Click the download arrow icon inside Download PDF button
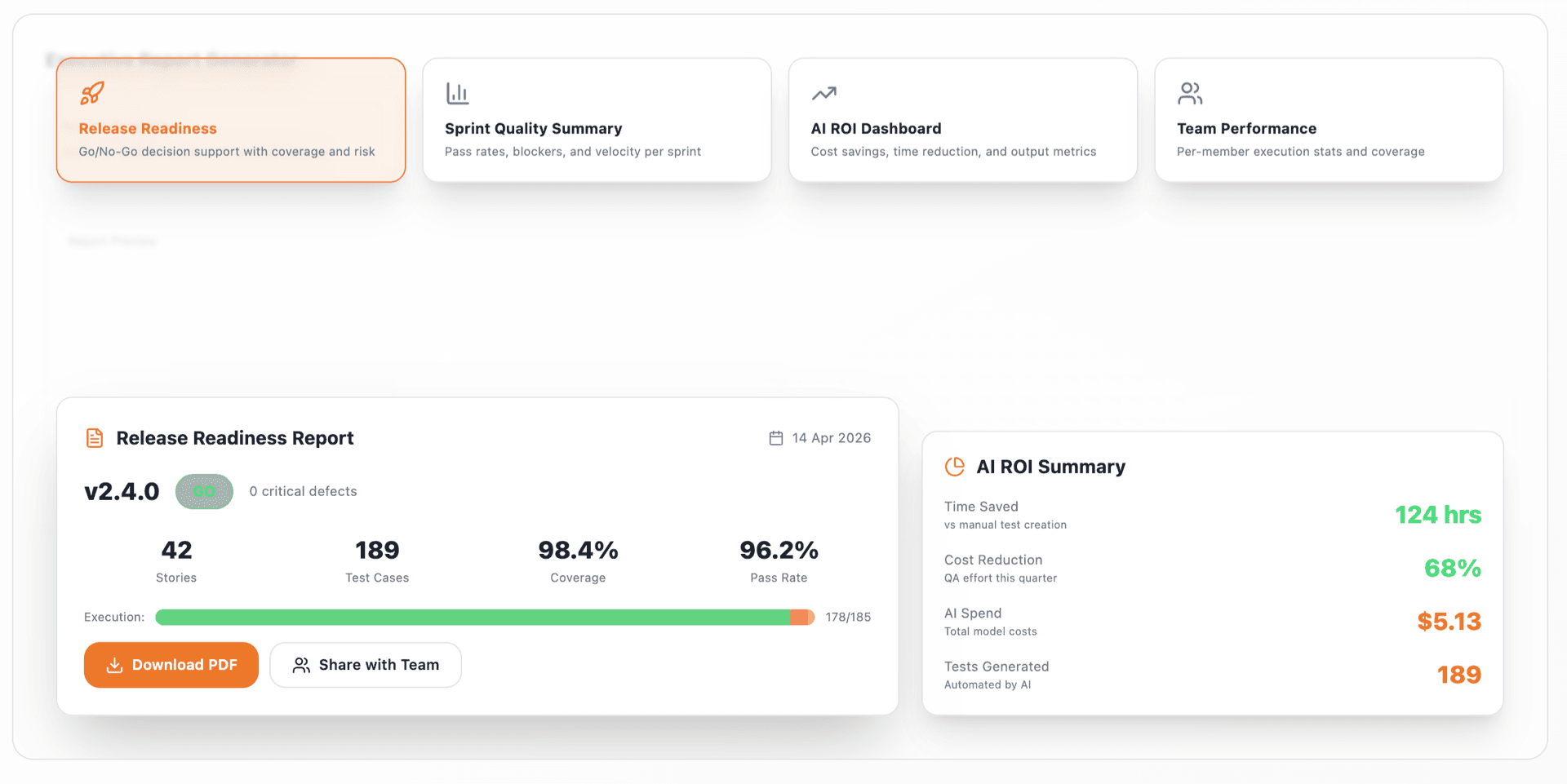 click(115, 665)
